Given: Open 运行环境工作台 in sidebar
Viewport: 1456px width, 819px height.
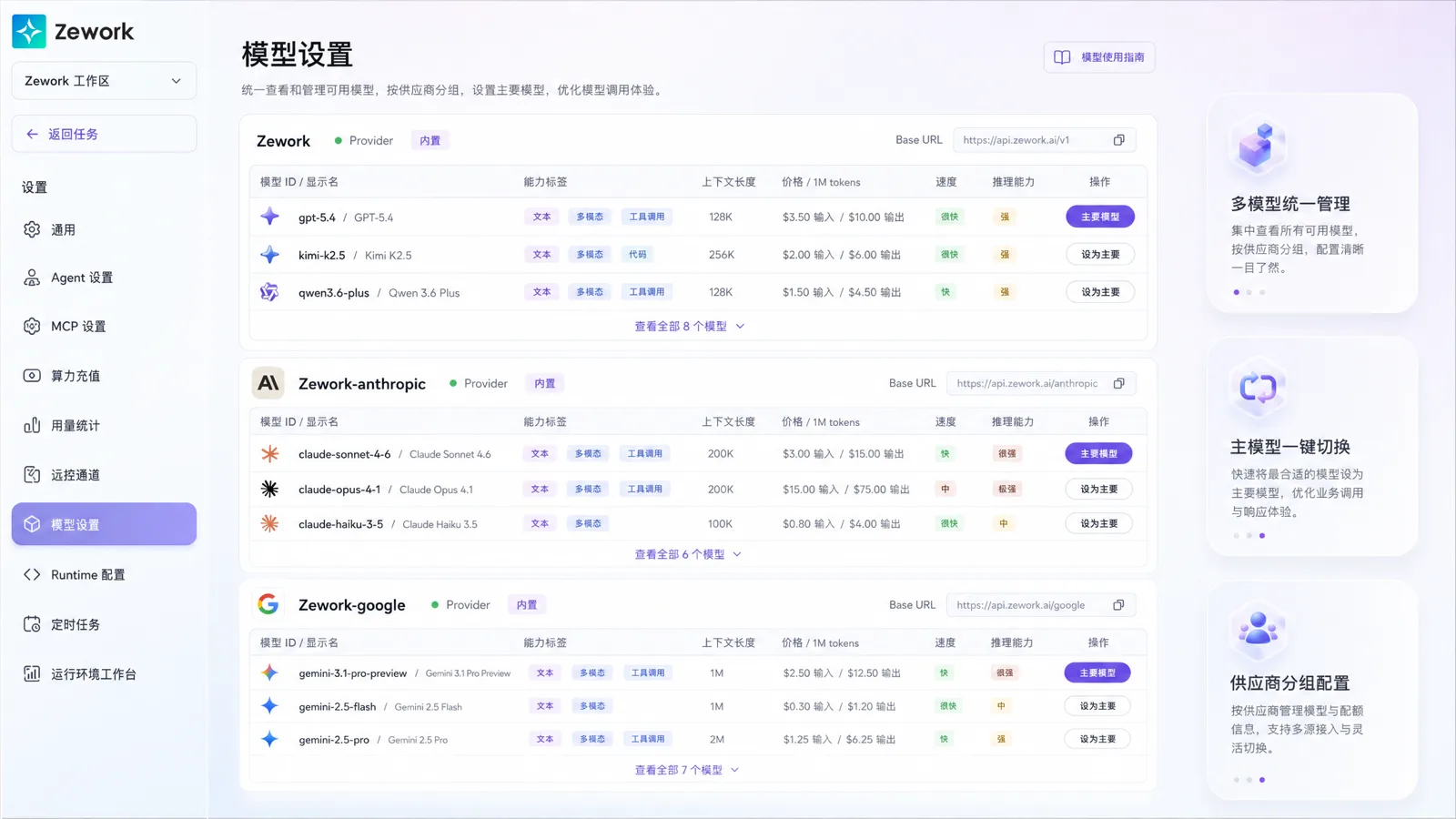Looking at the screenshot, I should coord(104,674).
